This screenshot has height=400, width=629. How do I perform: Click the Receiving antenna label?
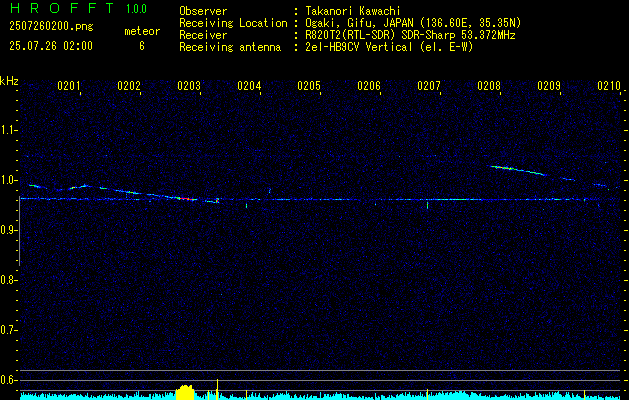click(230, 47)
